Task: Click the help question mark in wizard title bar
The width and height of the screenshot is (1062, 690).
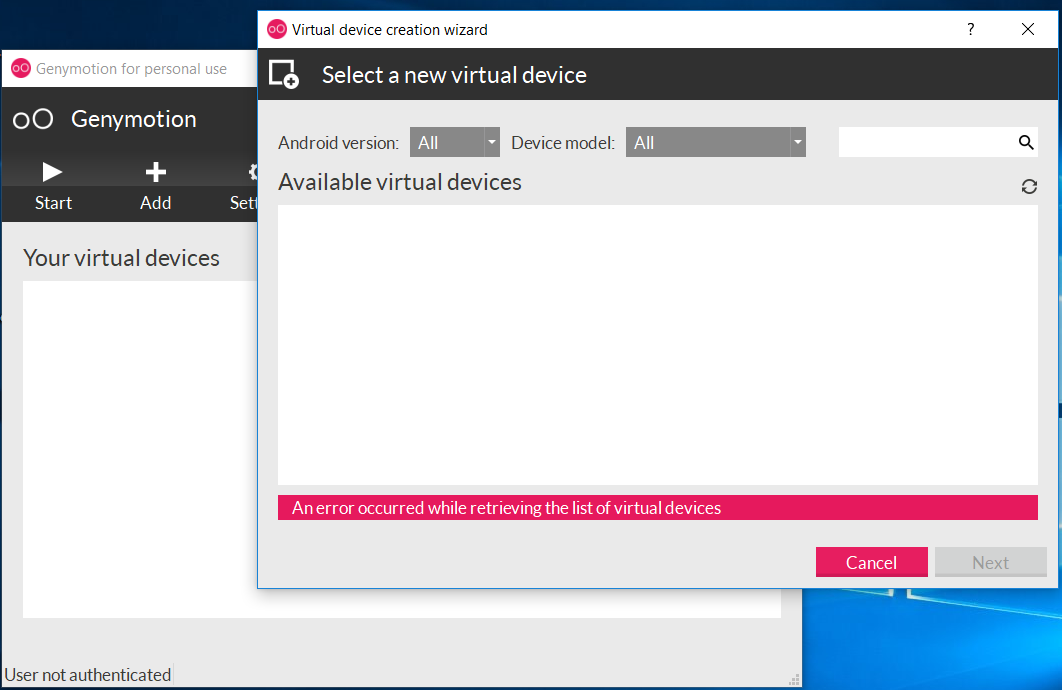Action: point(971,29)
